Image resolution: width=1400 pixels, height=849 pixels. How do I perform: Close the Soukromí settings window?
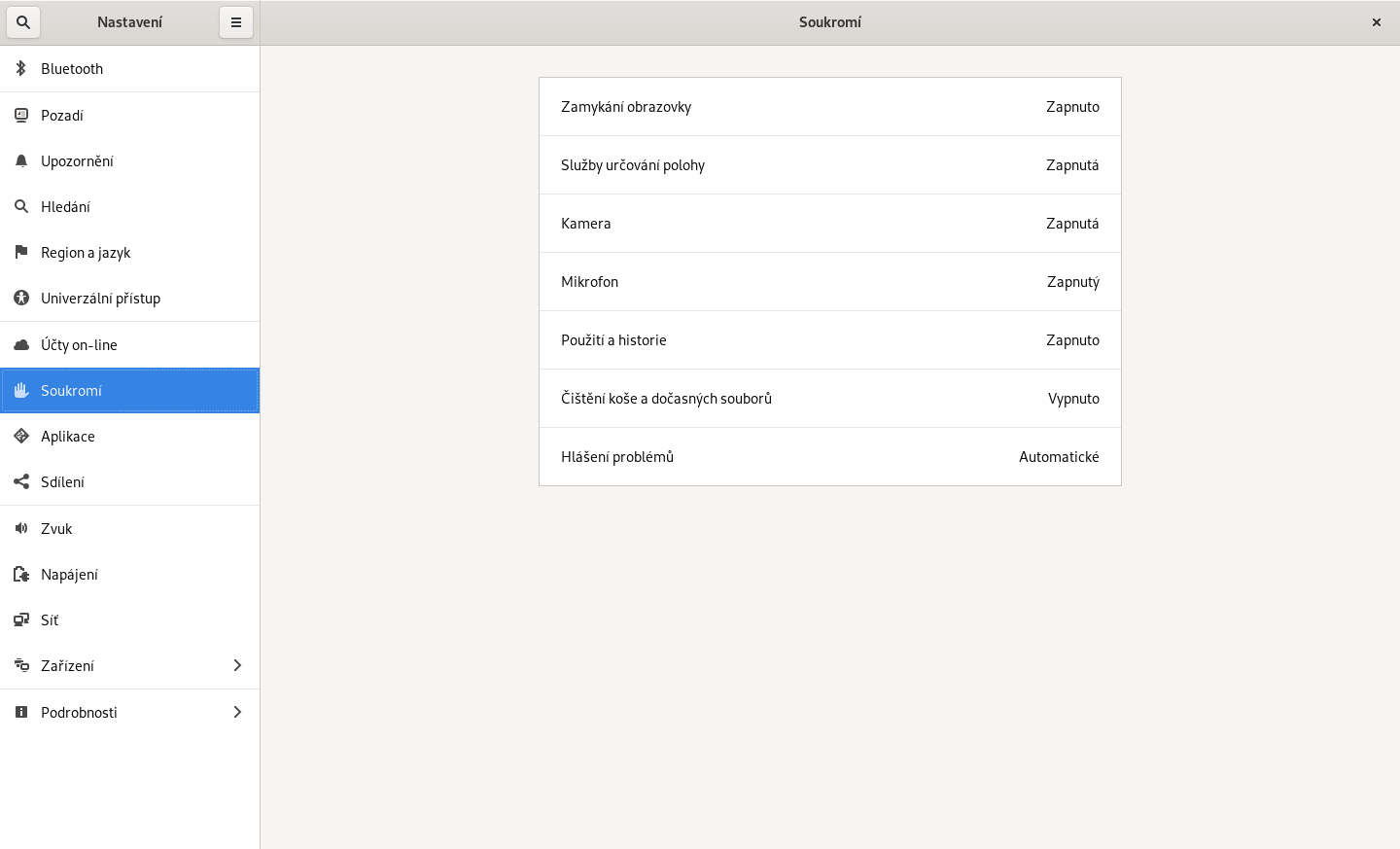1377,22
